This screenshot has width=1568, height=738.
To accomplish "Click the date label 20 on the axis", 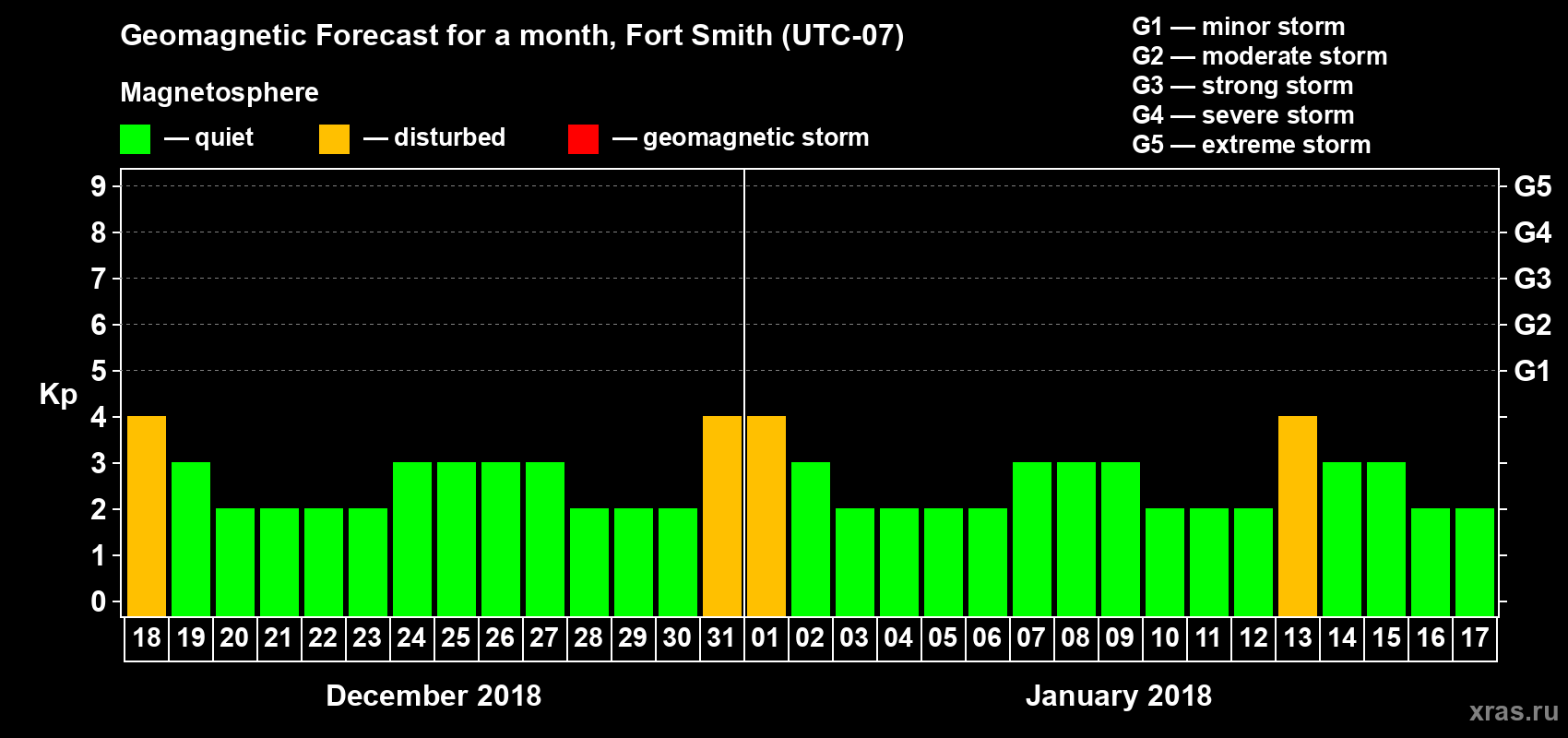I will [x=234, y=638].
